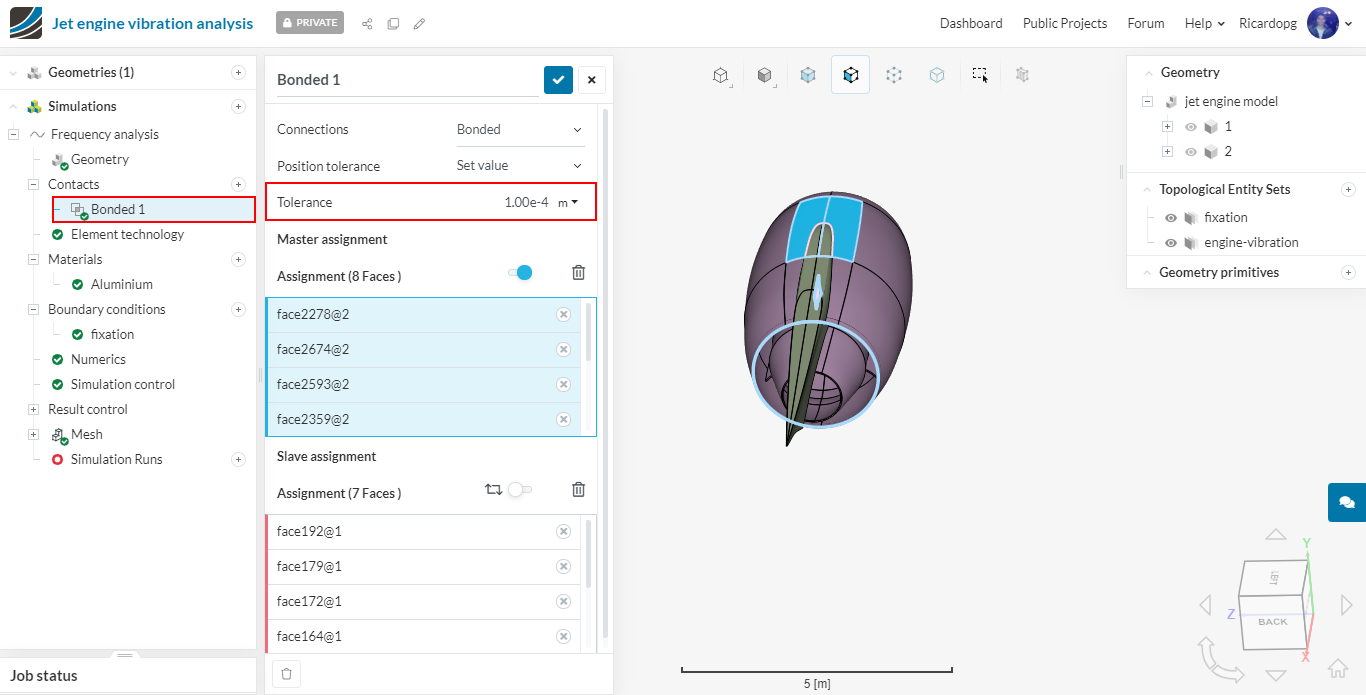Collapse the Contacts tree node
1366x695 pixels.
click(35, 184)
